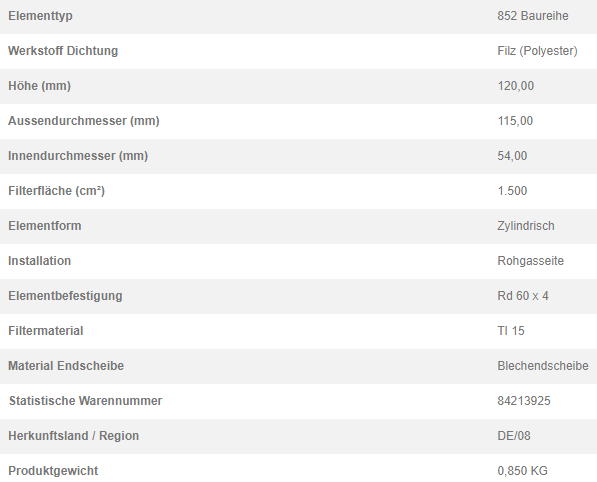
Task: Select the Elementtyp row label
Action: [40, 16]
